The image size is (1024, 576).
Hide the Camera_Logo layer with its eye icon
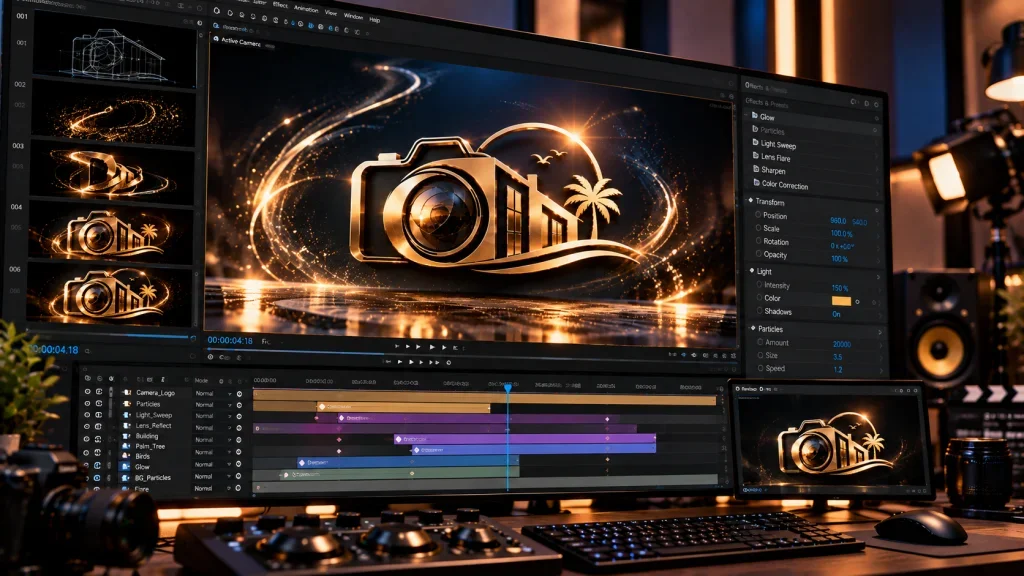pos(87,392)
